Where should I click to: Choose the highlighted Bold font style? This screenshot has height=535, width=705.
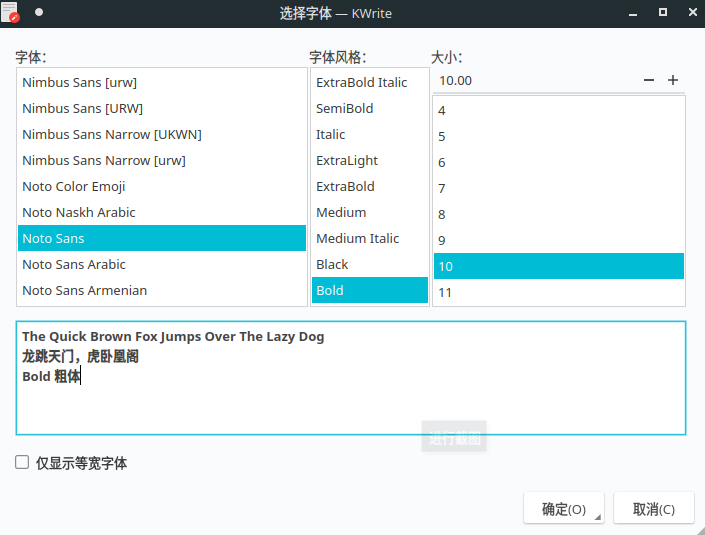(x=370, y=290)
